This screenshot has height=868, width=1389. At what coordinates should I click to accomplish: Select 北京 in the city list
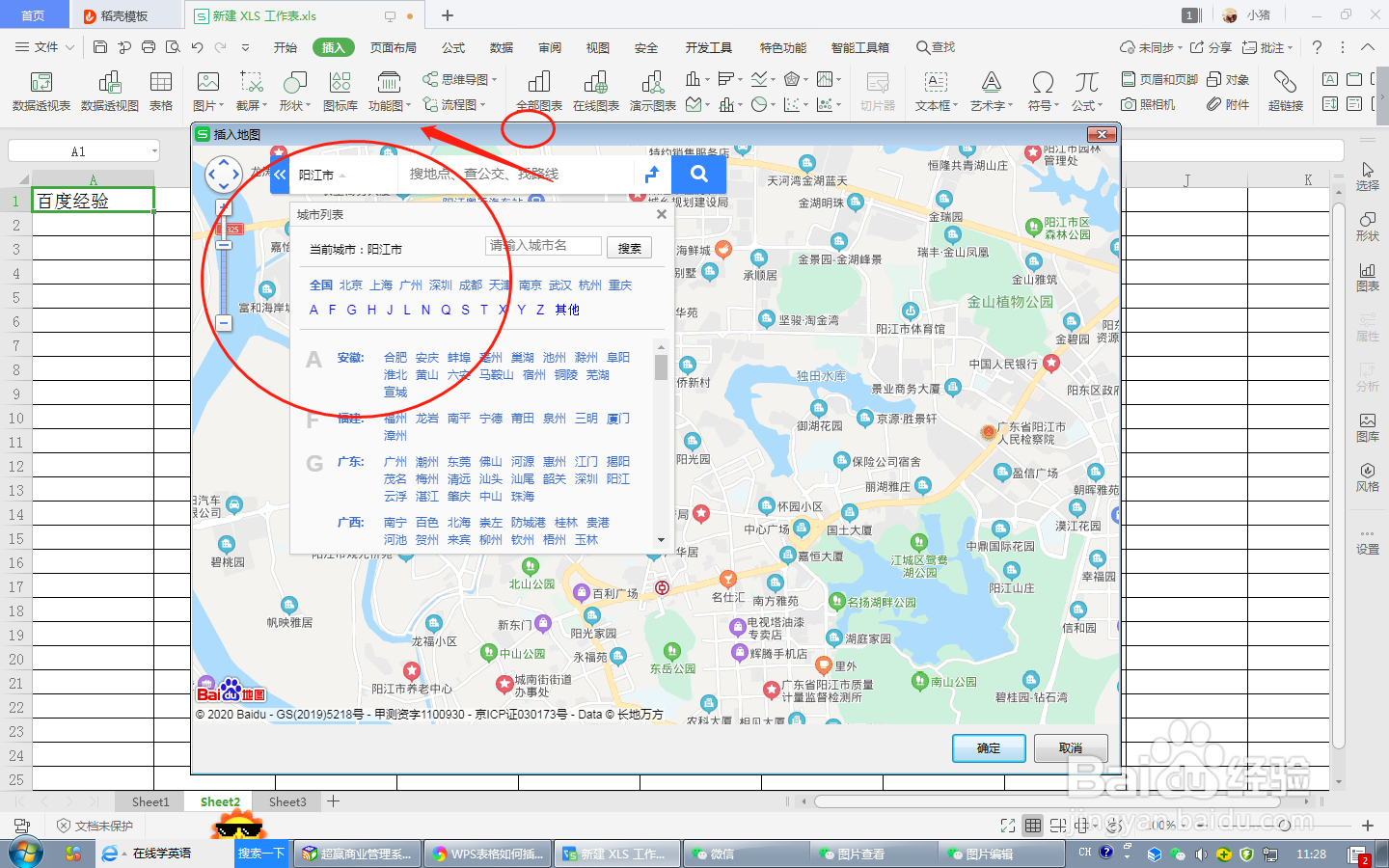click(351, 285)
